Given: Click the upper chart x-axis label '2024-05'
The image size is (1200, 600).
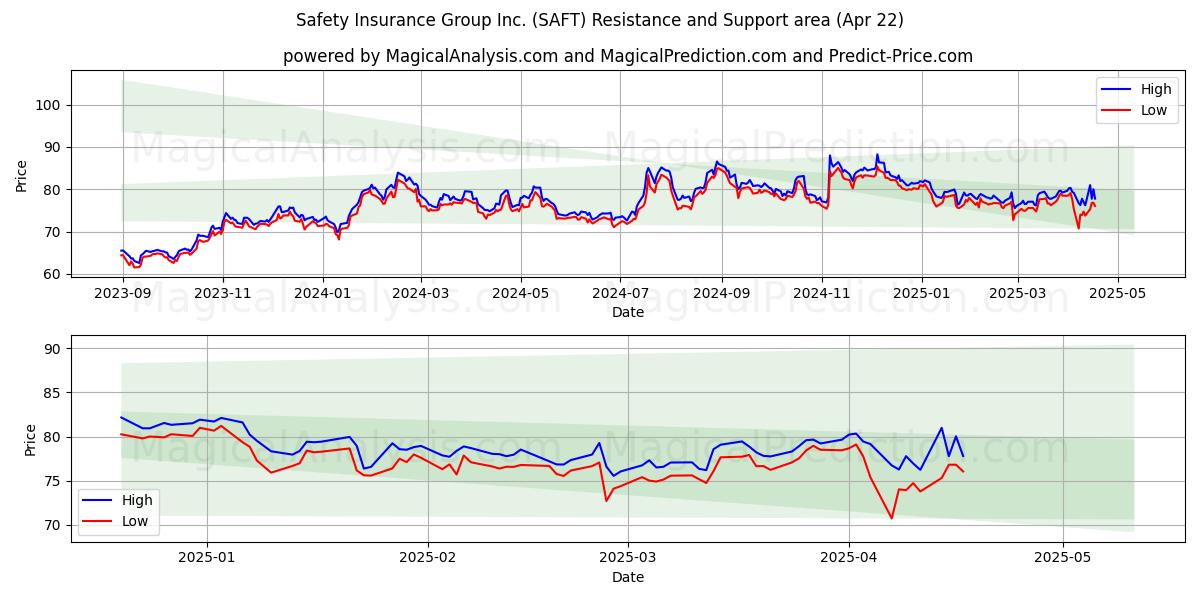Looking at the screenshot, I should (521, 295).
